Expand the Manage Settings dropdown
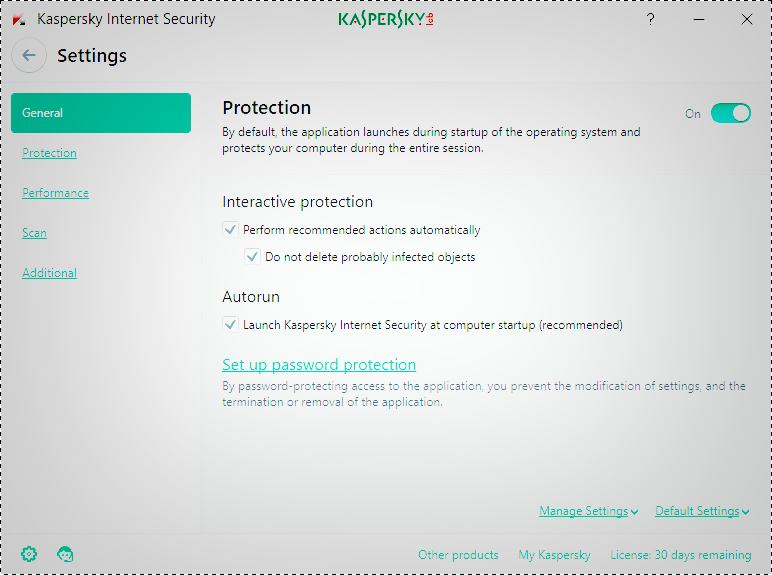Viewport: 772px width, 575px height. pyautogui.click(x=588, y=511)
